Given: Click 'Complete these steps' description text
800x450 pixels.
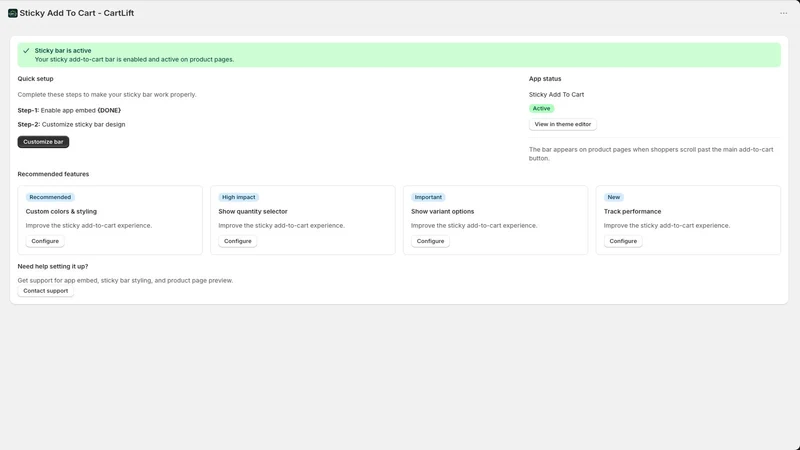Looking at the screenshot, I should click(x=107, y=94).
